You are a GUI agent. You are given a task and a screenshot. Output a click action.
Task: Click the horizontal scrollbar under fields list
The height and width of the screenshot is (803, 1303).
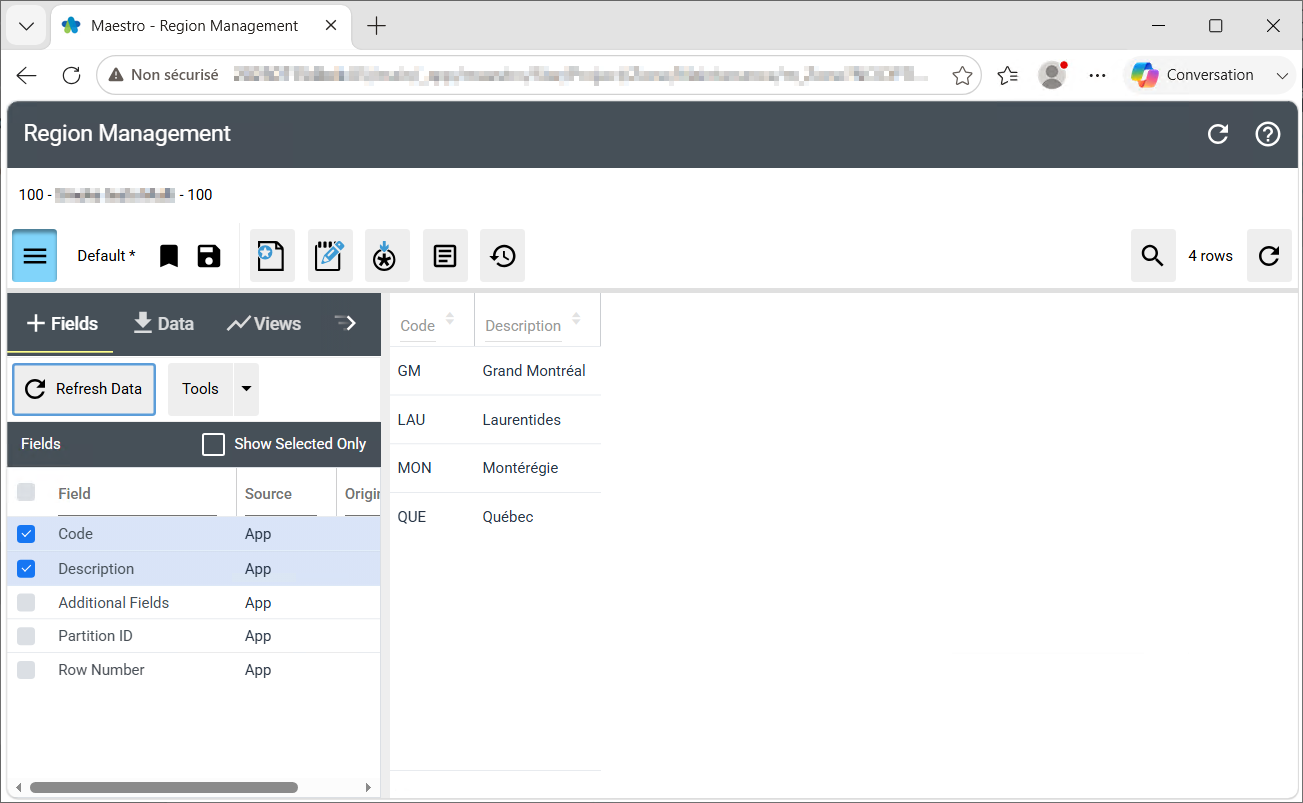(164, 788)
